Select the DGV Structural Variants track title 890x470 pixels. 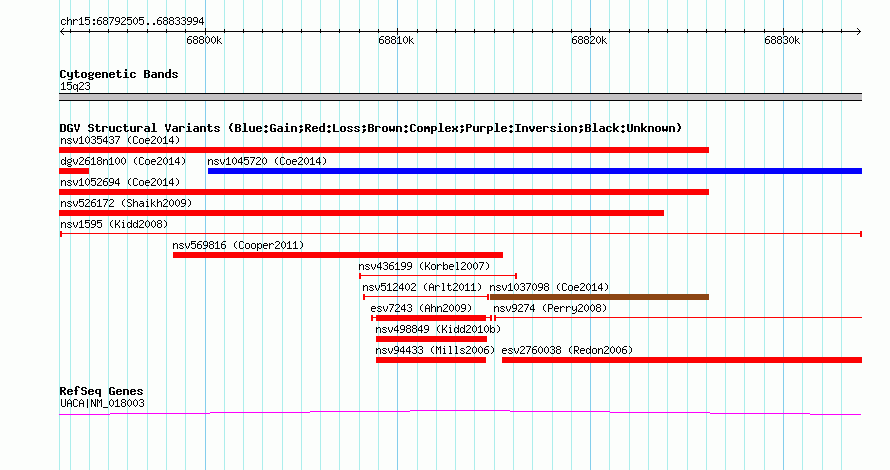click(371, 128)
